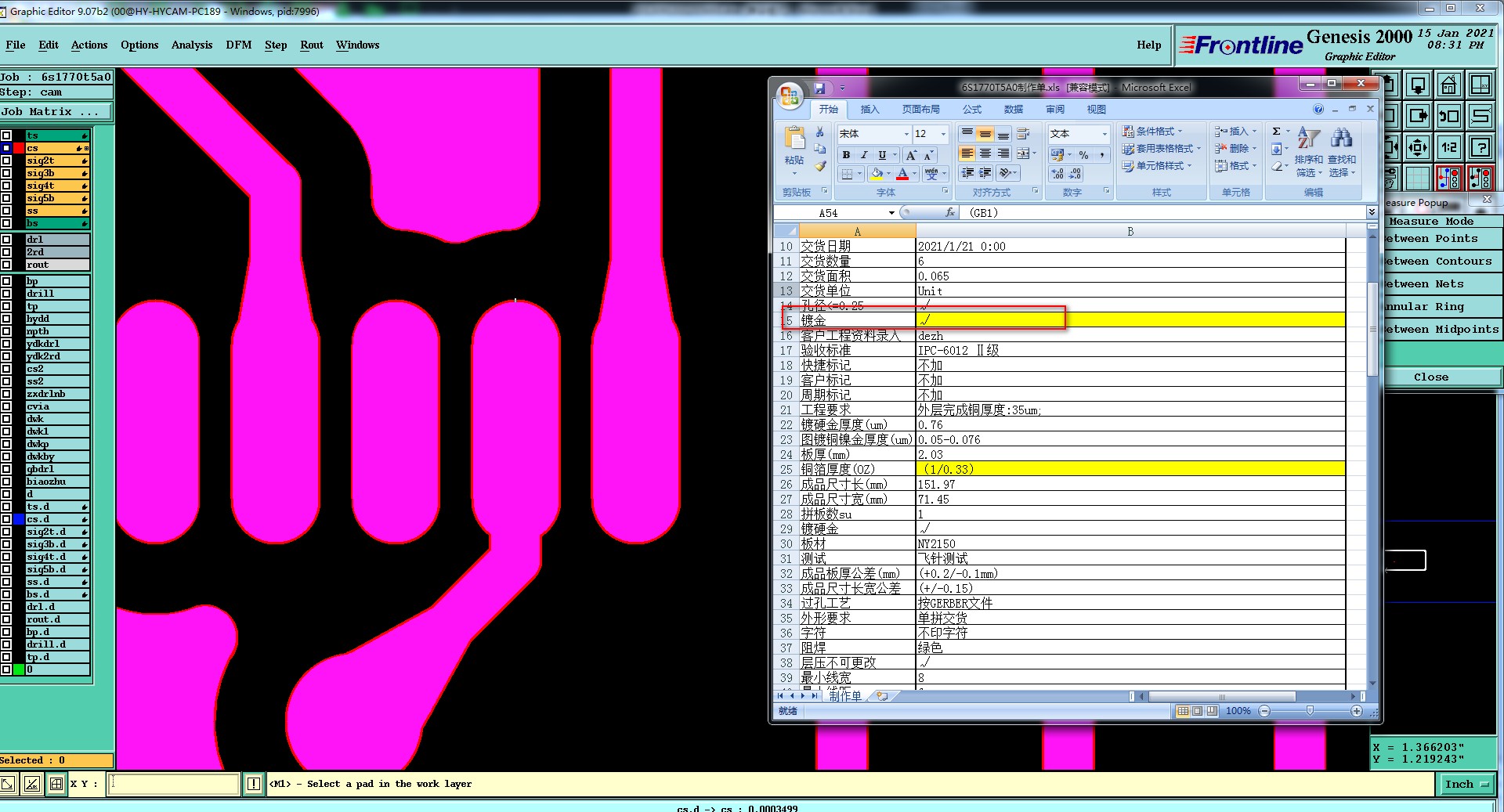
Task: Toggle the sig2t layer checkbox
Action: pos(6,161)
